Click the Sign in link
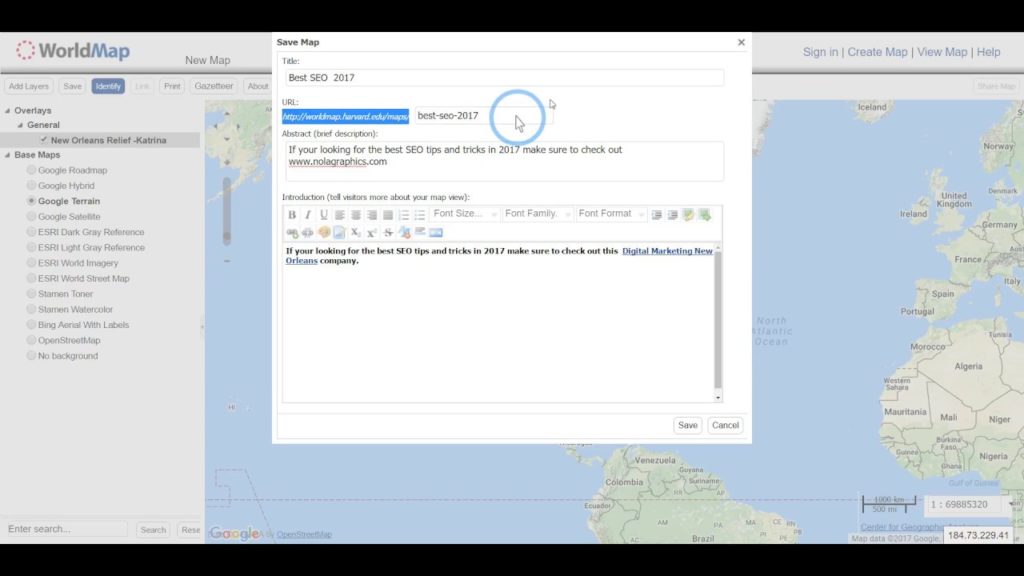 pos(820,52)
